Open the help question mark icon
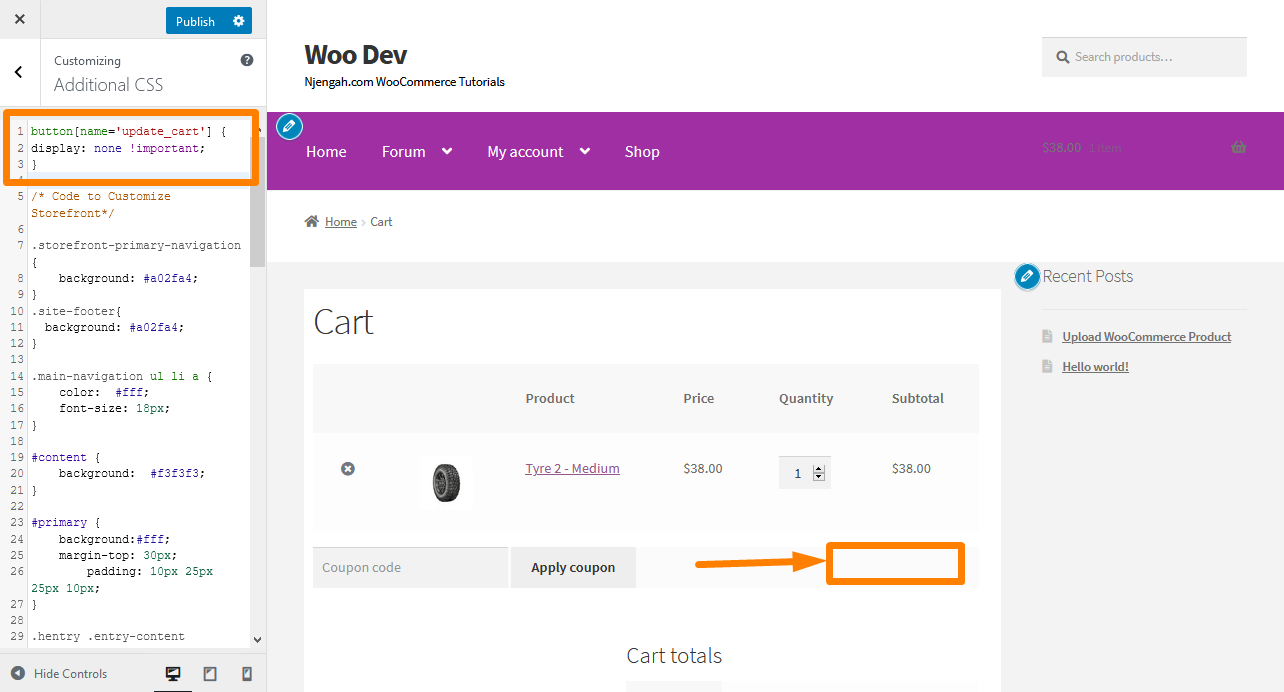1284x692 pixels. point(247,60)
